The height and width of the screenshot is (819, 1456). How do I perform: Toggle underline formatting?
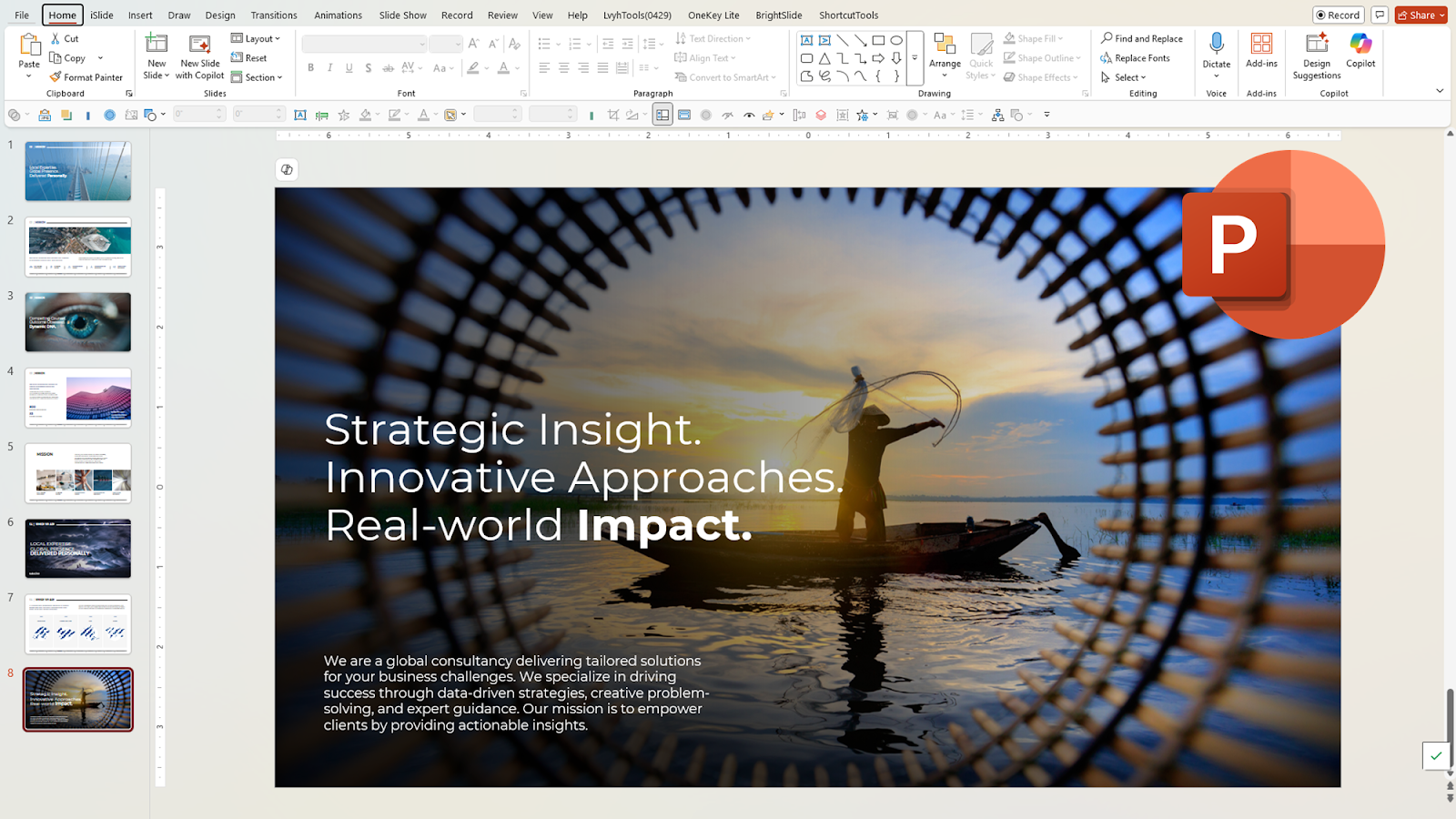click(x=349, y=67)
